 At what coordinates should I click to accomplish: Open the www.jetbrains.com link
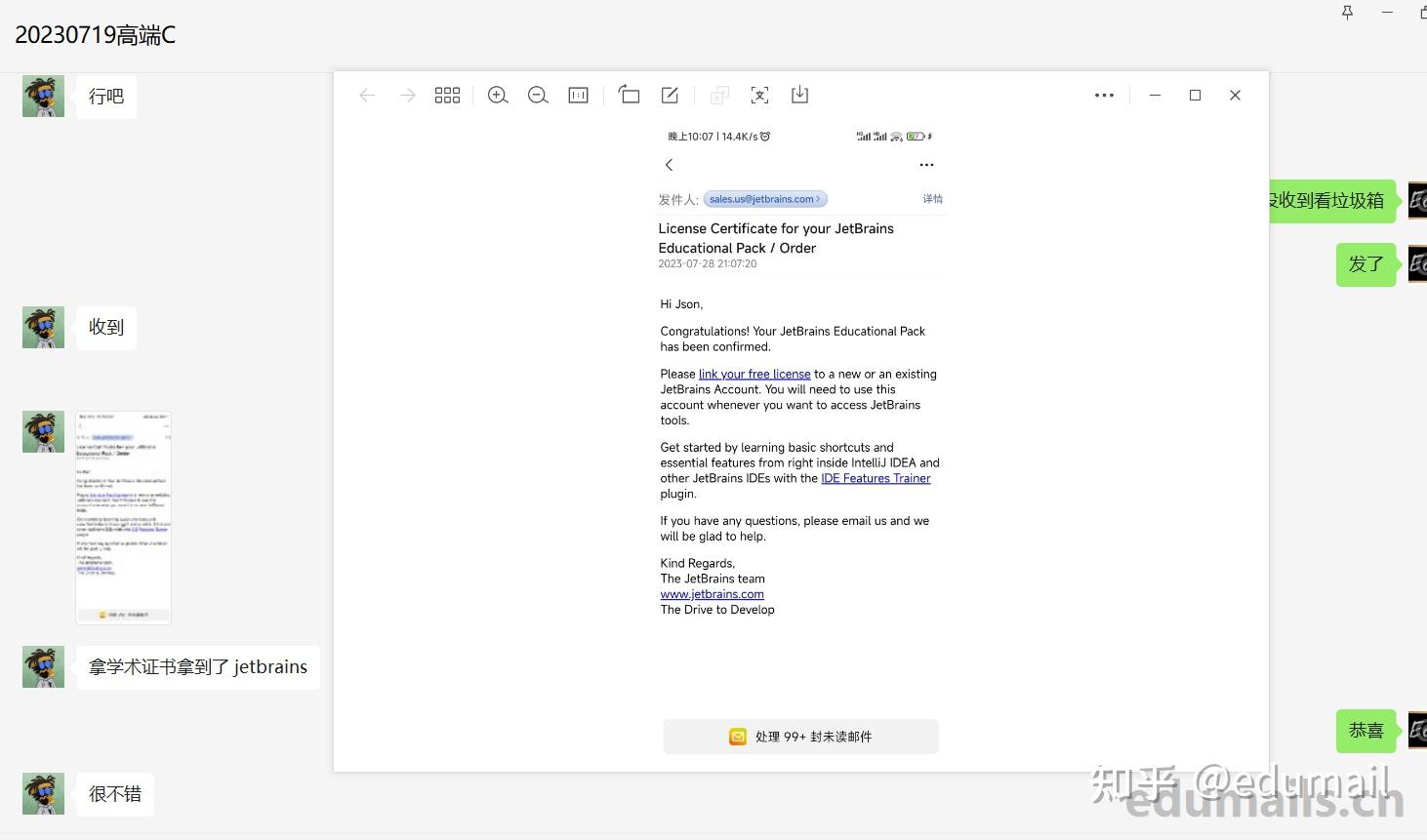point(712,594)
